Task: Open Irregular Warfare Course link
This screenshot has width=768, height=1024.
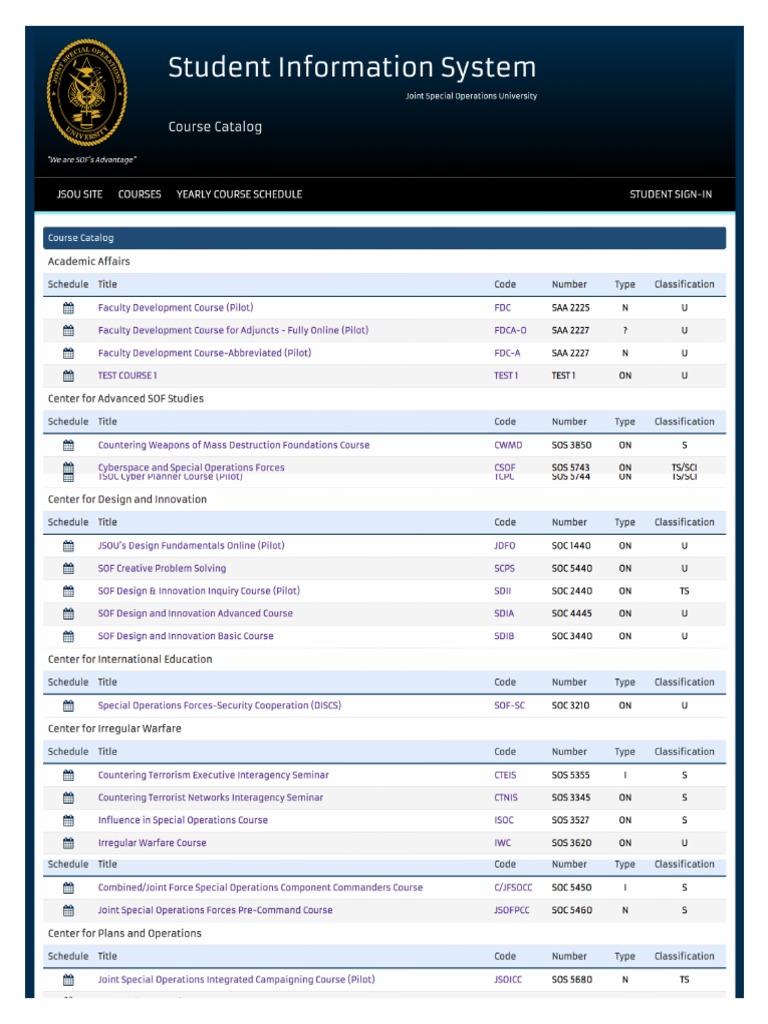Action: pyautogui.click(x=152, y=843)
